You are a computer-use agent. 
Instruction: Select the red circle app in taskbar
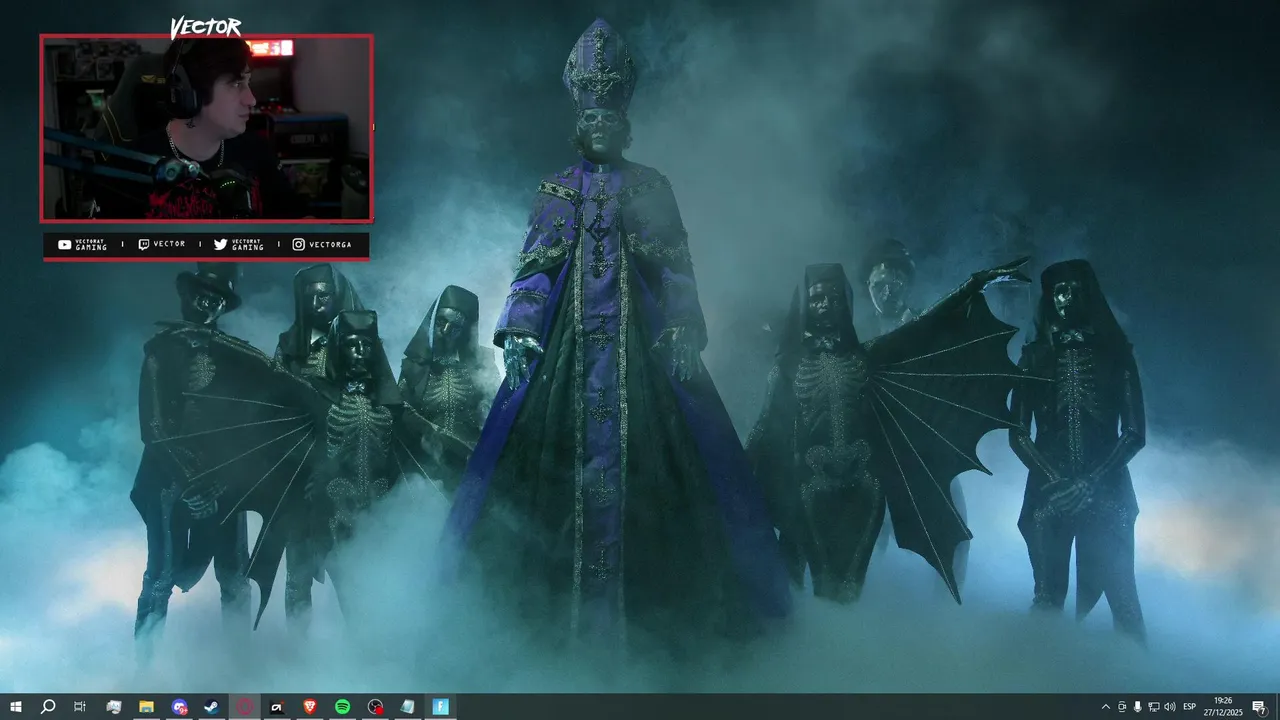point(245,707)
